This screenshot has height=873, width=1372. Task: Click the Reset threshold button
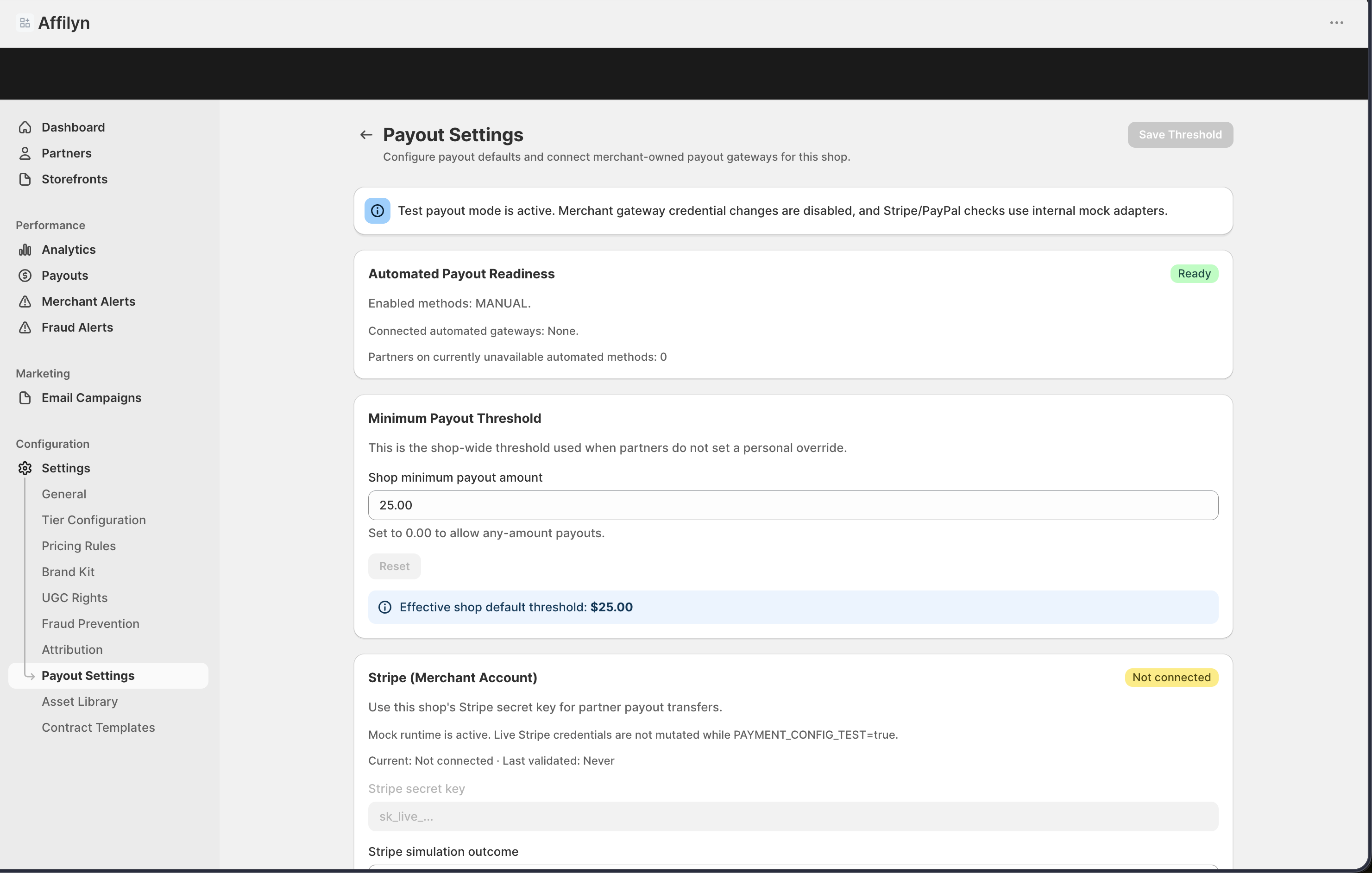click(x=394, y=566)
